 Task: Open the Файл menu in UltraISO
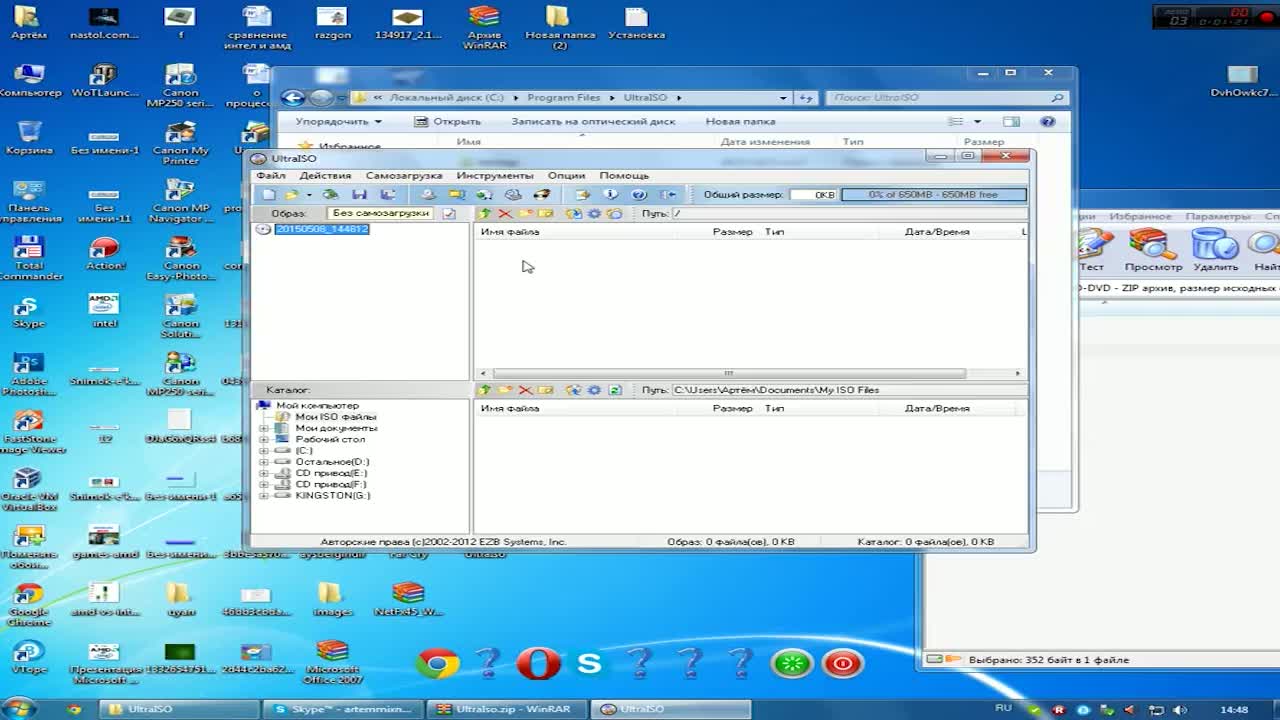(x=271, y=175)
